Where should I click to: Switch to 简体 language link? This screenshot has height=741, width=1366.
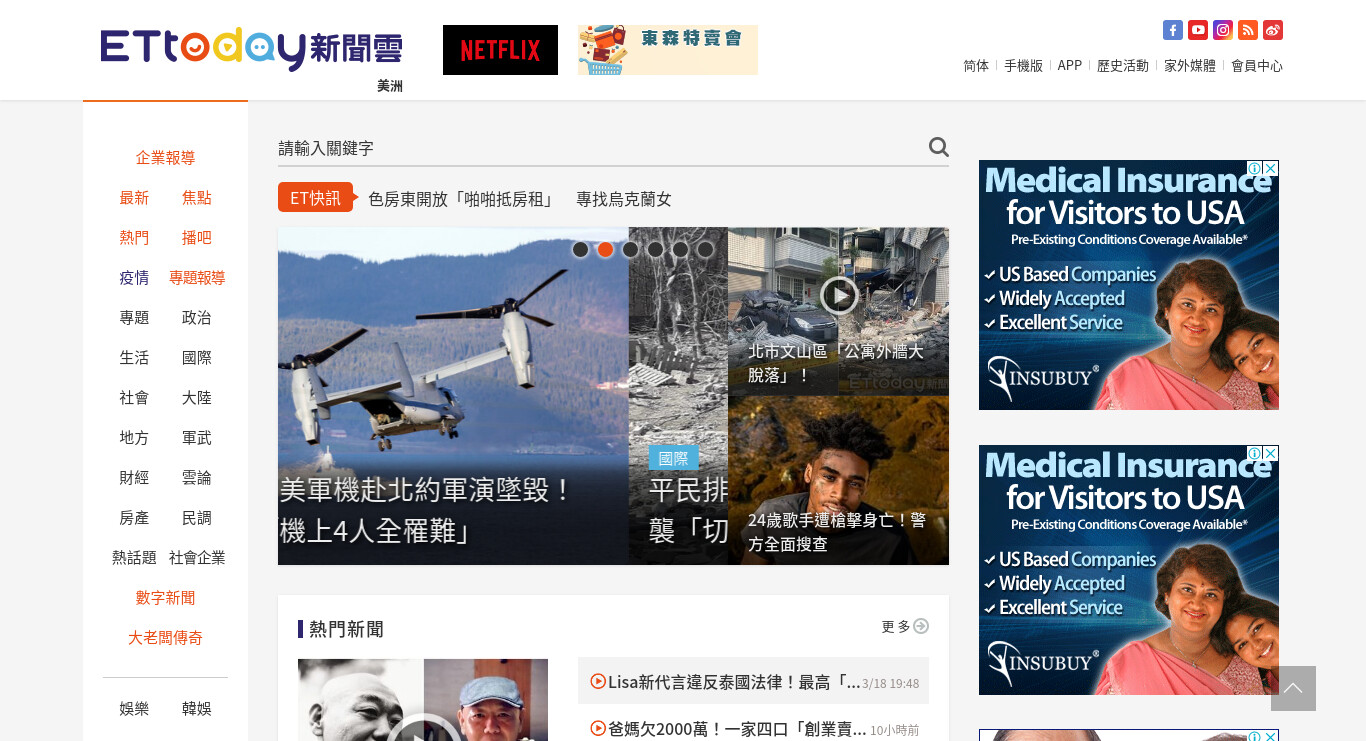(976, 65)
